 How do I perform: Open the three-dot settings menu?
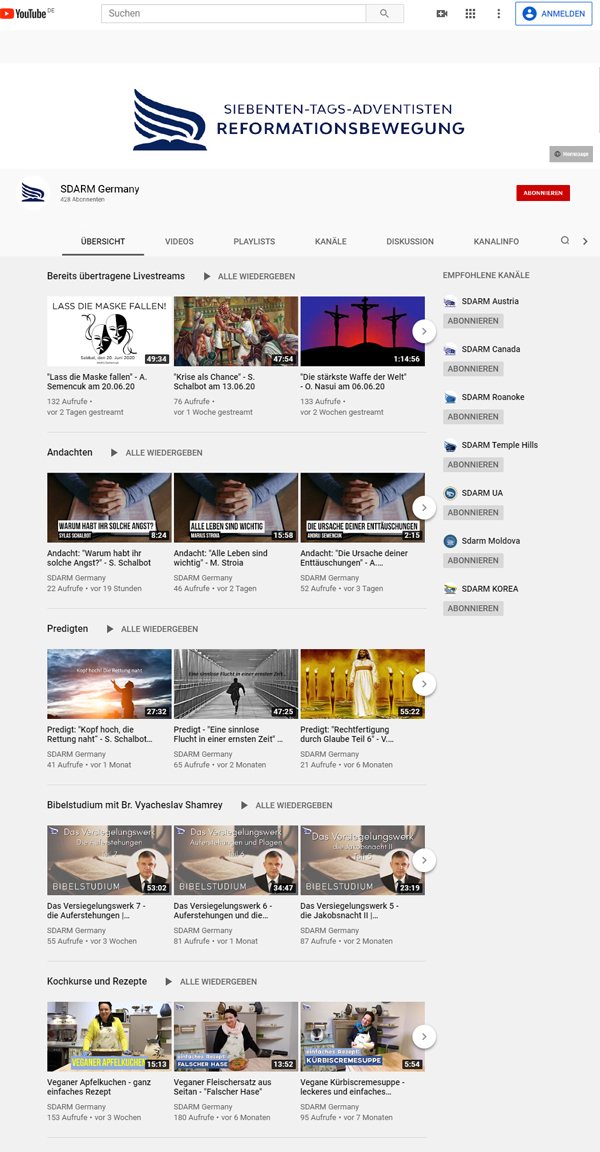point(499,13)
